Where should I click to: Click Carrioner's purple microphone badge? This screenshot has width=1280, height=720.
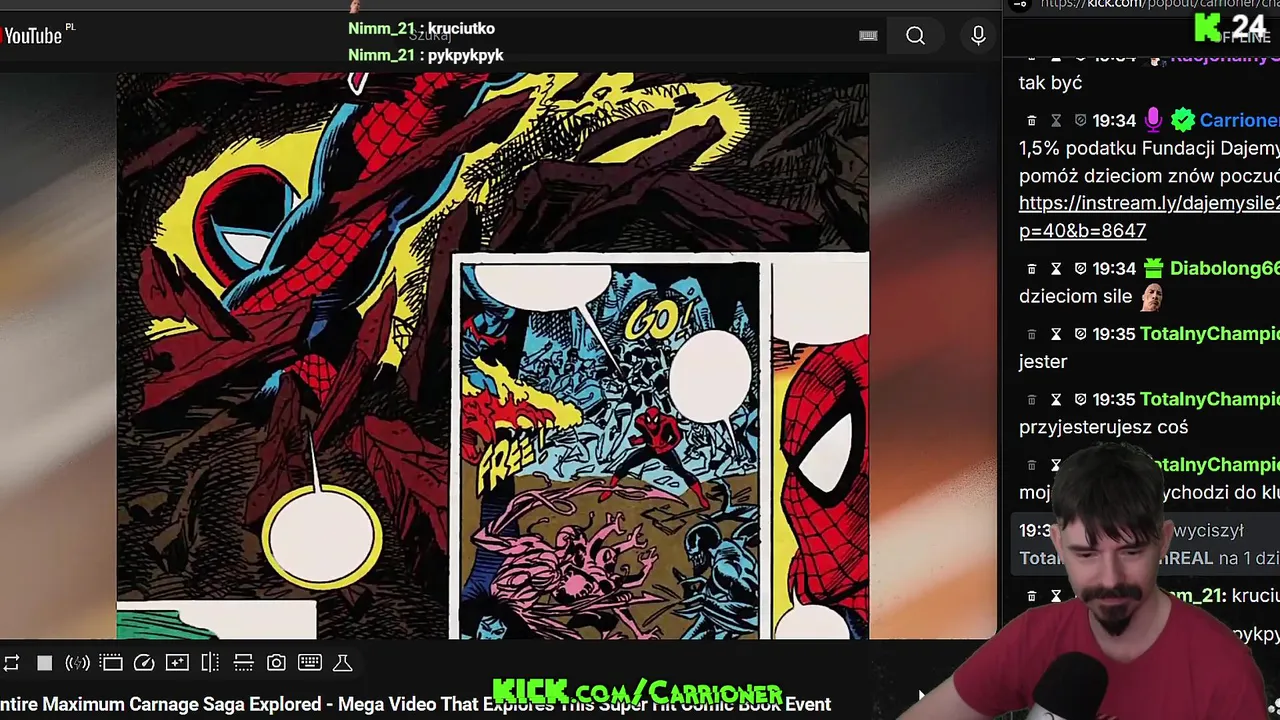(1153, 120)
